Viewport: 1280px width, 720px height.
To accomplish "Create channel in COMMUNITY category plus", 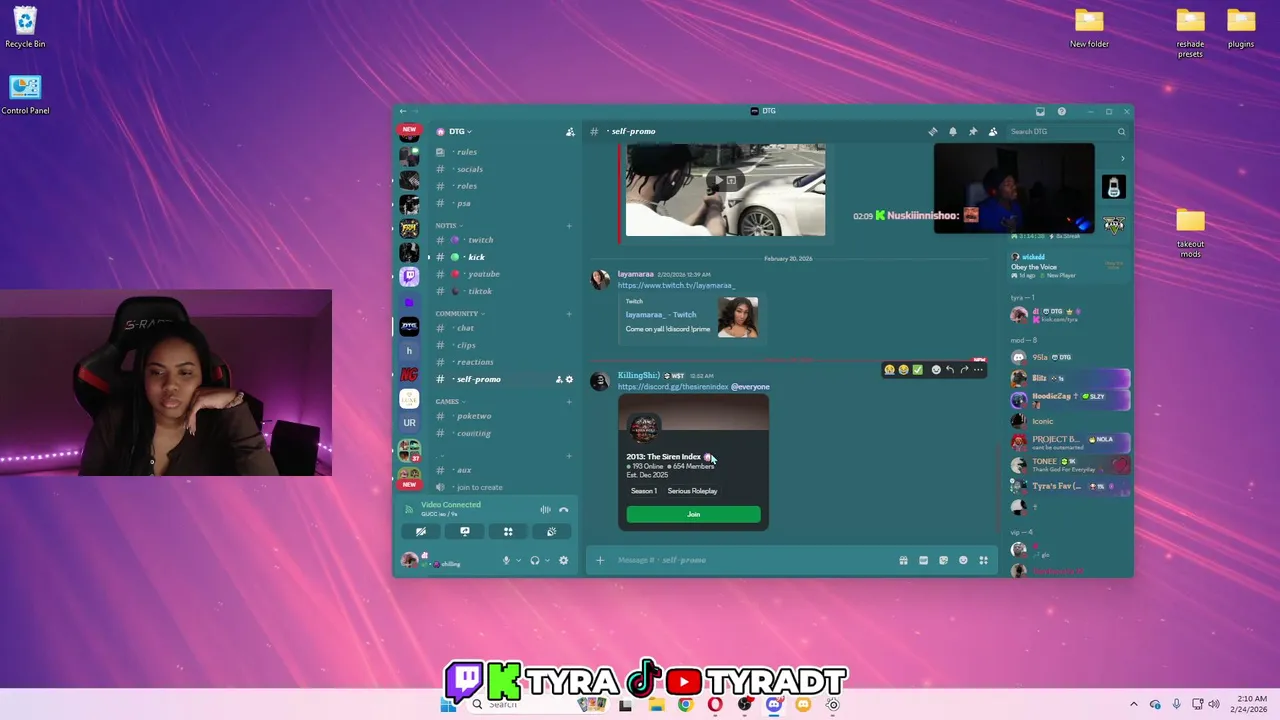I will [569, 313].
